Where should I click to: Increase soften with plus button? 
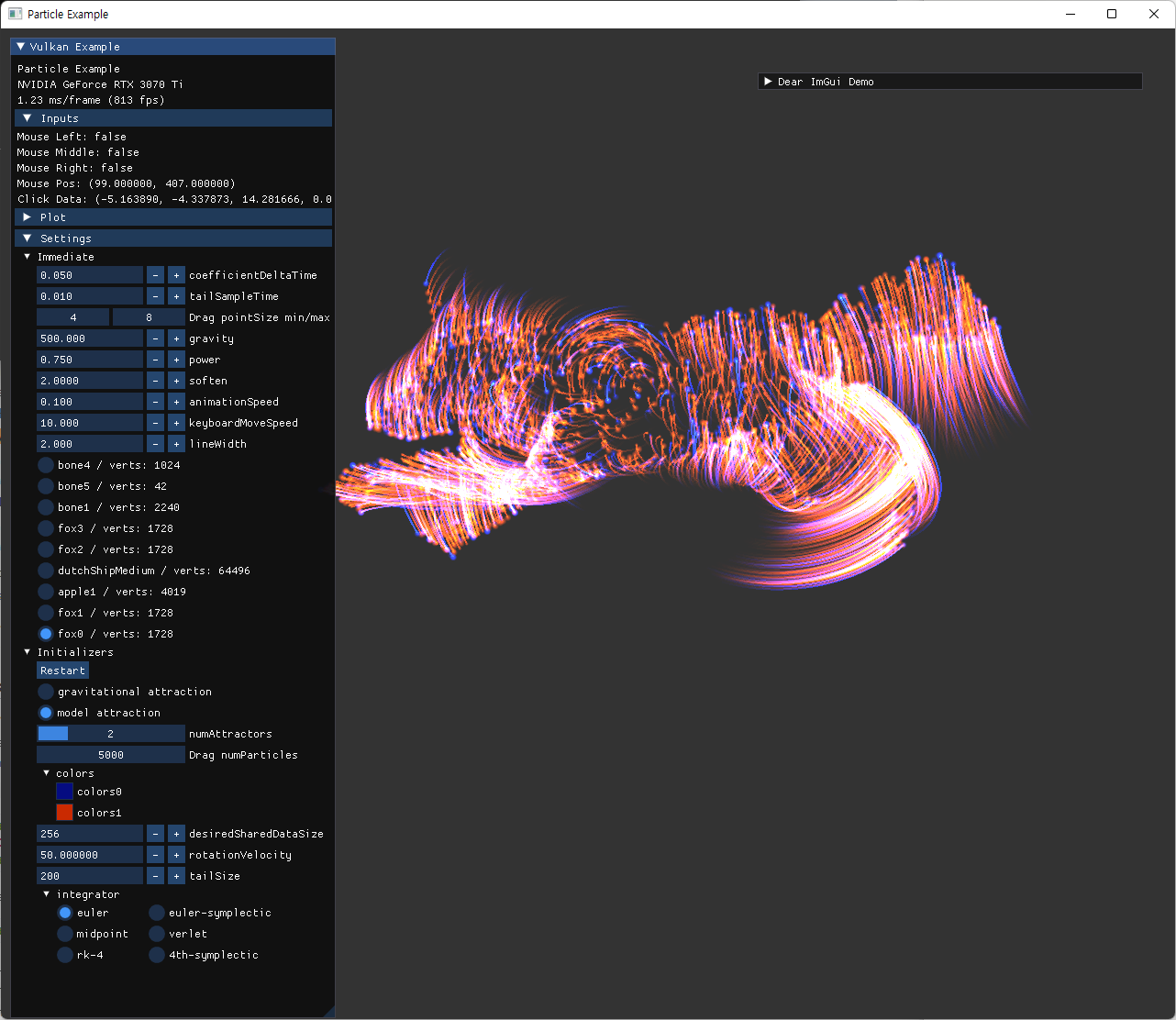pyautogui.click(x=176, y=381)
